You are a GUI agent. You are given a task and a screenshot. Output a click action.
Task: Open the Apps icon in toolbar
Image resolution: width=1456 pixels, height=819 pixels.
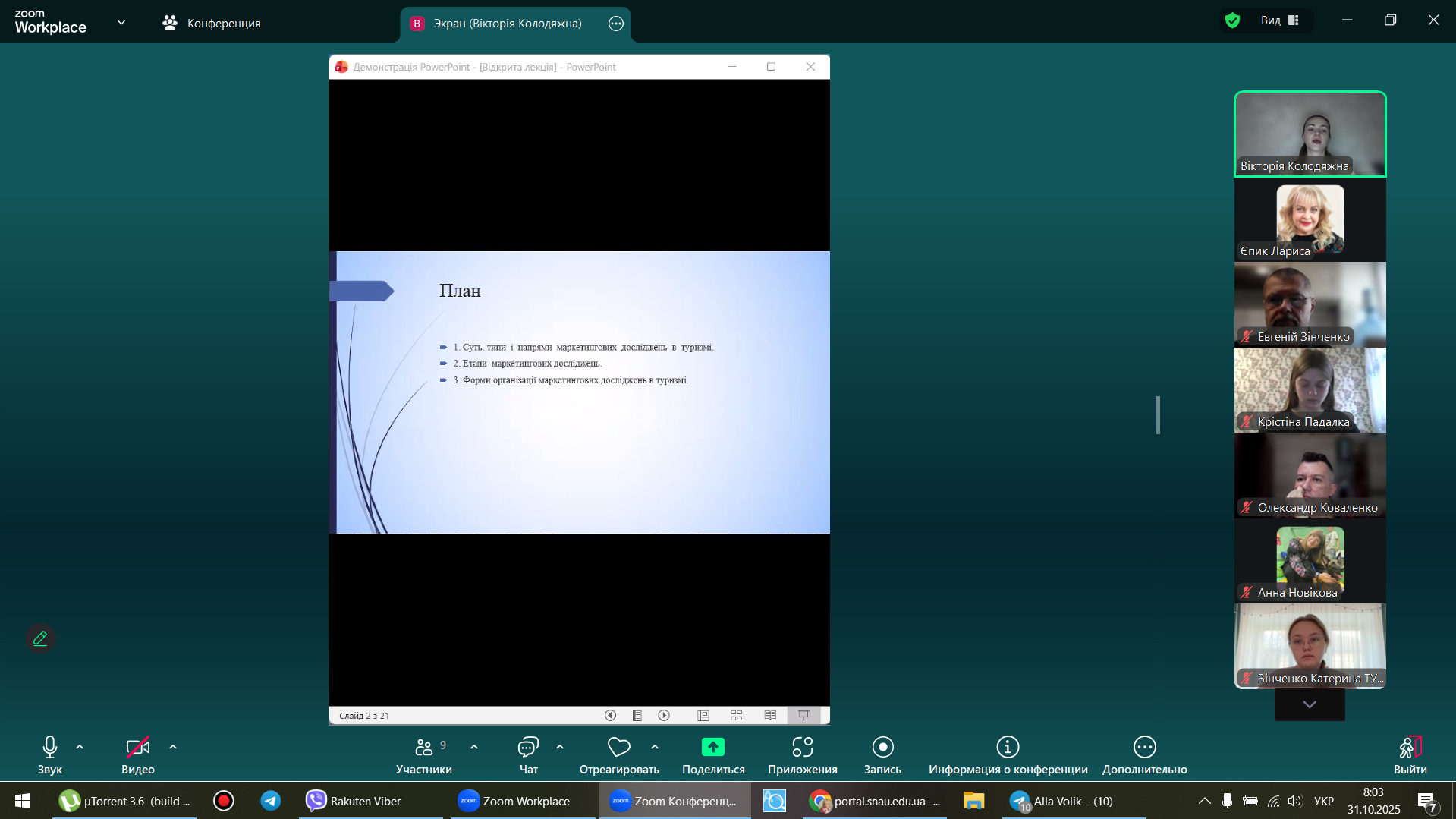click(x=802, y=748)
